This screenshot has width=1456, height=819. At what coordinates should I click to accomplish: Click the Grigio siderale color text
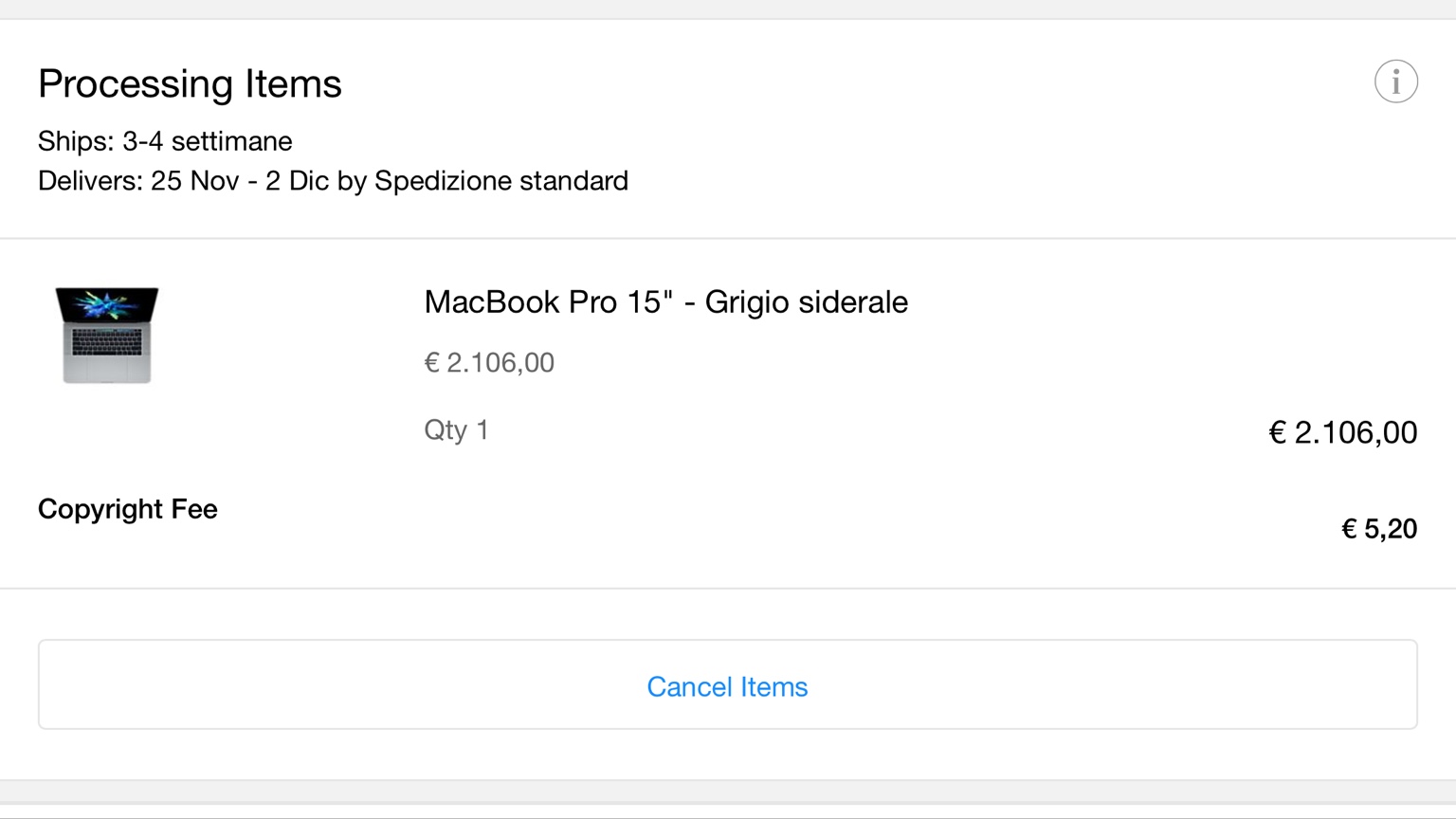pyautogui.click(x=806, y=302)
